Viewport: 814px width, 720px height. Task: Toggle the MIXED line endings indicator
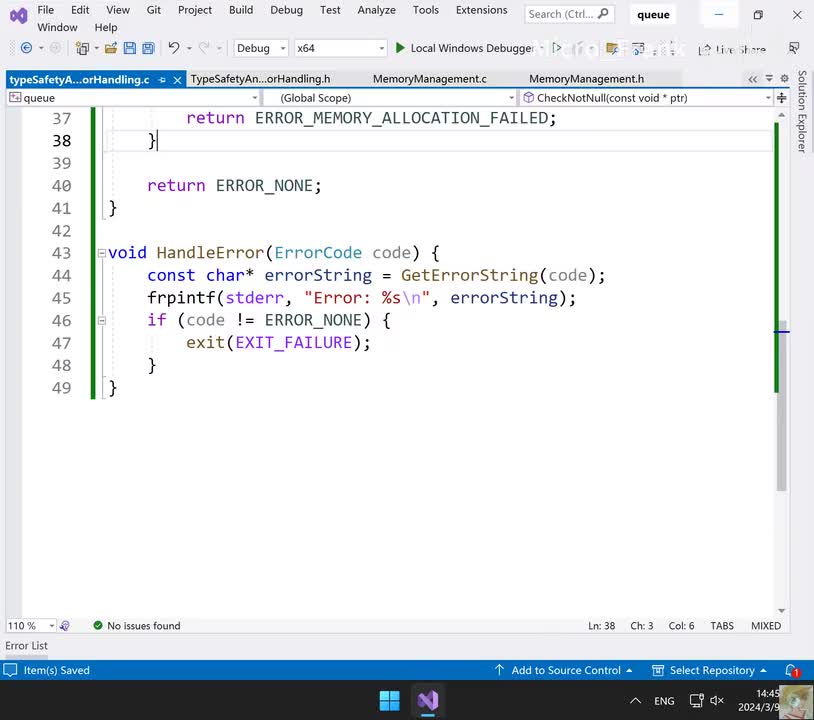pyautogui.click(x=765, y=626)
